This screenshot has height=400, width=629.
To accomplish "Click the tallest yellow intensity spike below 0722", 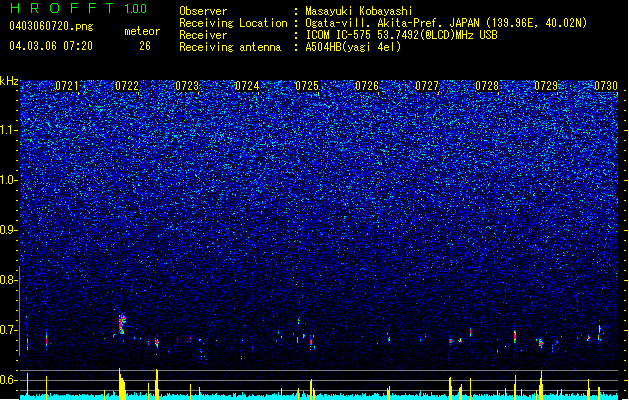I will tap(122, 384).
